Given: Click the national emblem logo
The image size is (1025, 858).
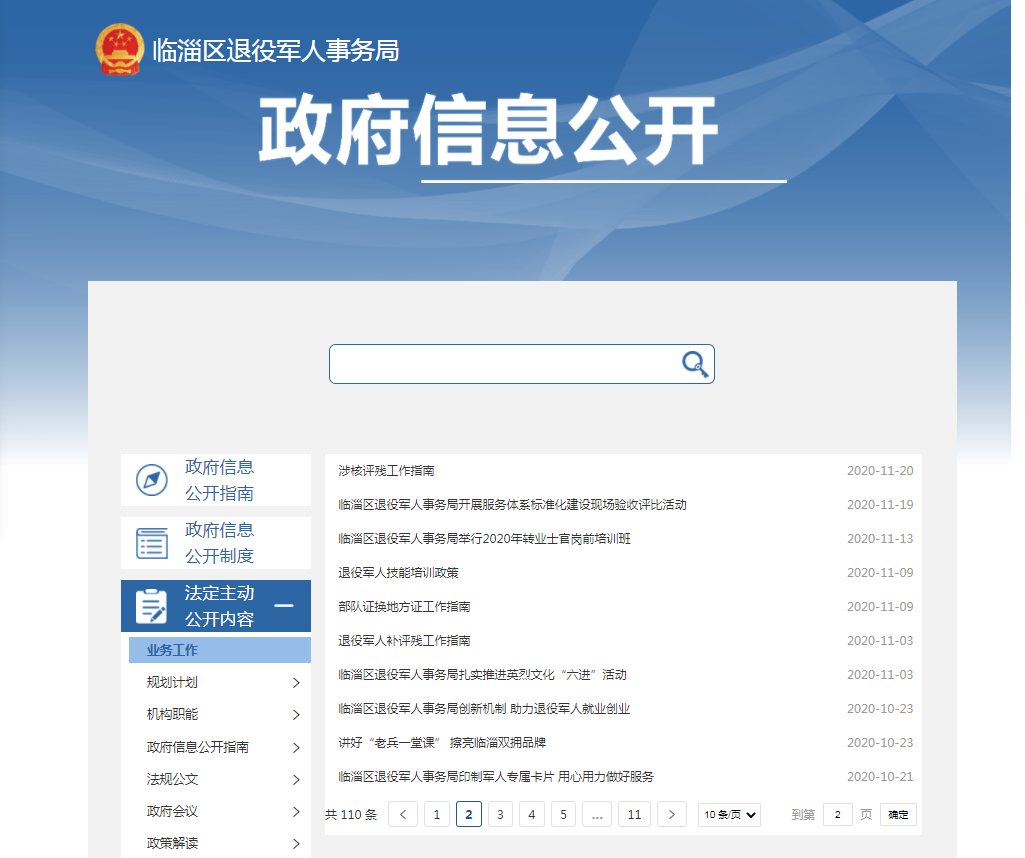Looking at the screenshot, I should coord(120,50).
